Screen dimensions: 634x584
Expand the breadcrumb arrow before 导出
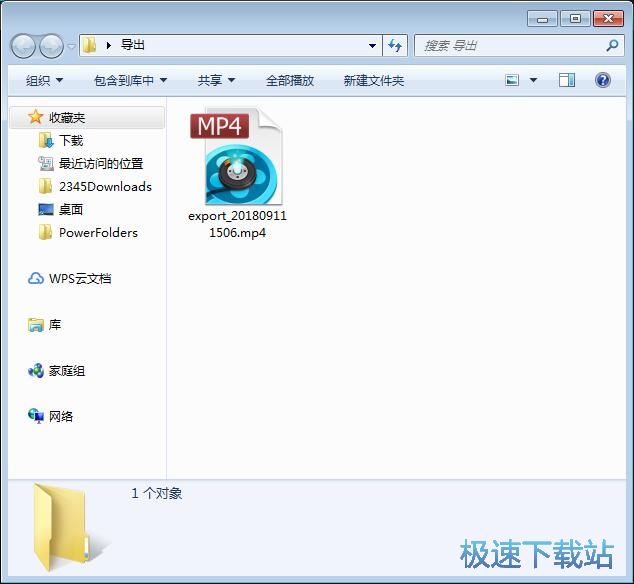108,45
